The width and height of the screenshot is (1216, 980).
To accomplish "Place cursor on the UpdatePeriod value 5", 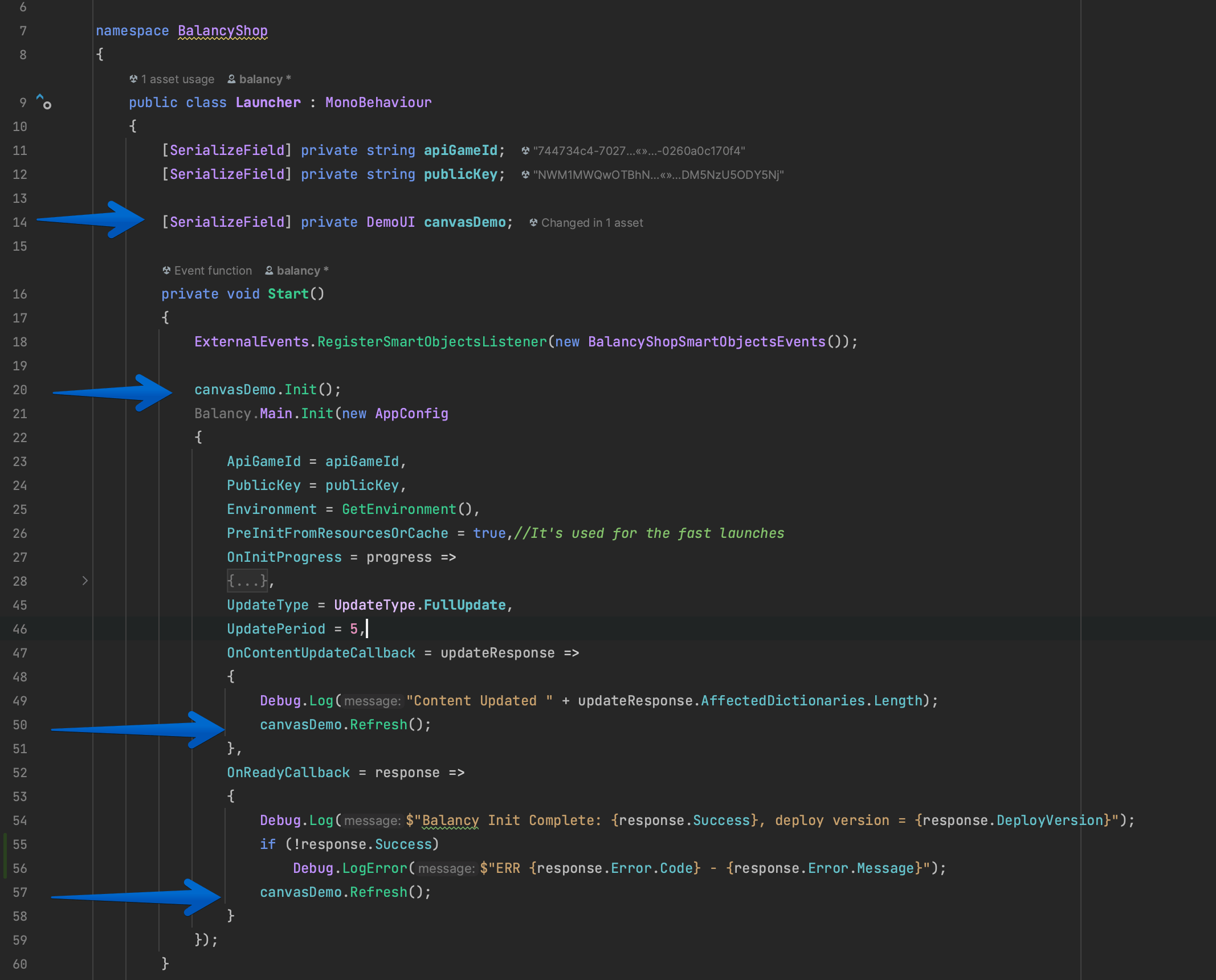I will [354, 629].
